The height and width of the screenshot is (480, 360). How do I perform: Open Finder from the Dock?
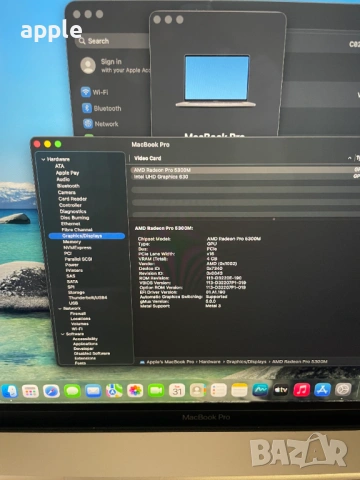10,391
